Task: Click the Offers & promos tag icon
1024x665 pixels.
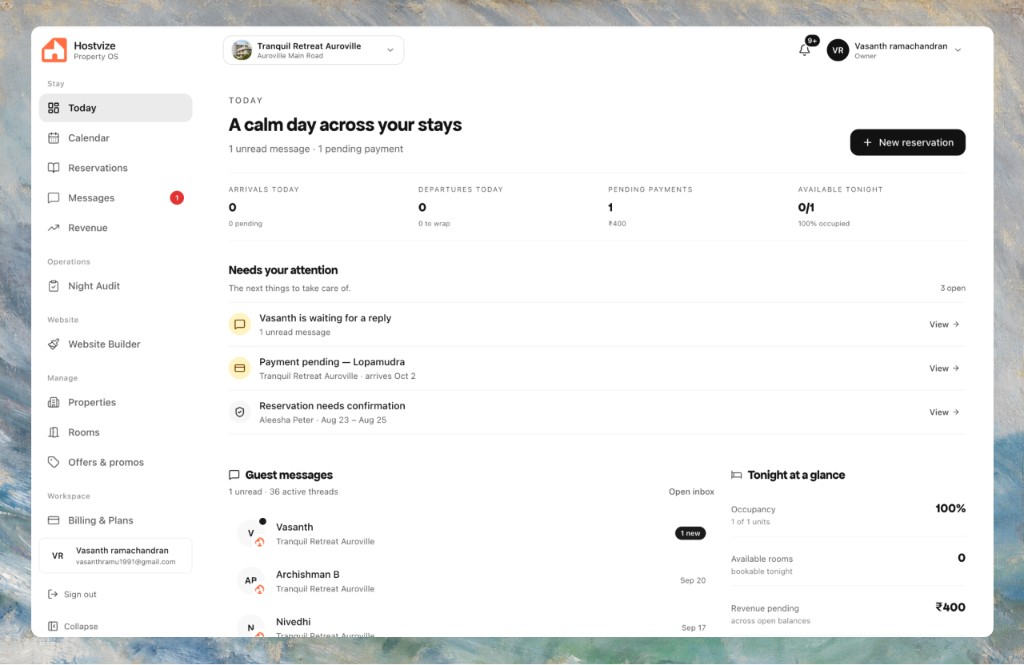Action: (54, 462)
